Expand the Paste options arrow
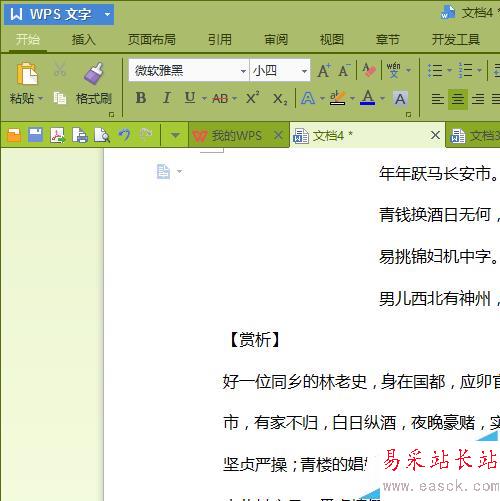 tap(41, 99)
